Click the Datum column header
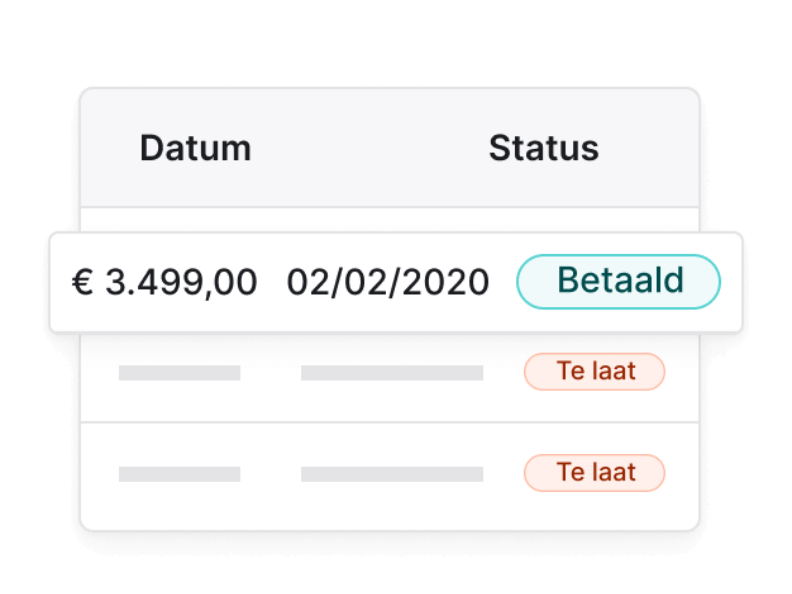Image resolution: width=792 pixels, height=594 pixels. (195, 149)
